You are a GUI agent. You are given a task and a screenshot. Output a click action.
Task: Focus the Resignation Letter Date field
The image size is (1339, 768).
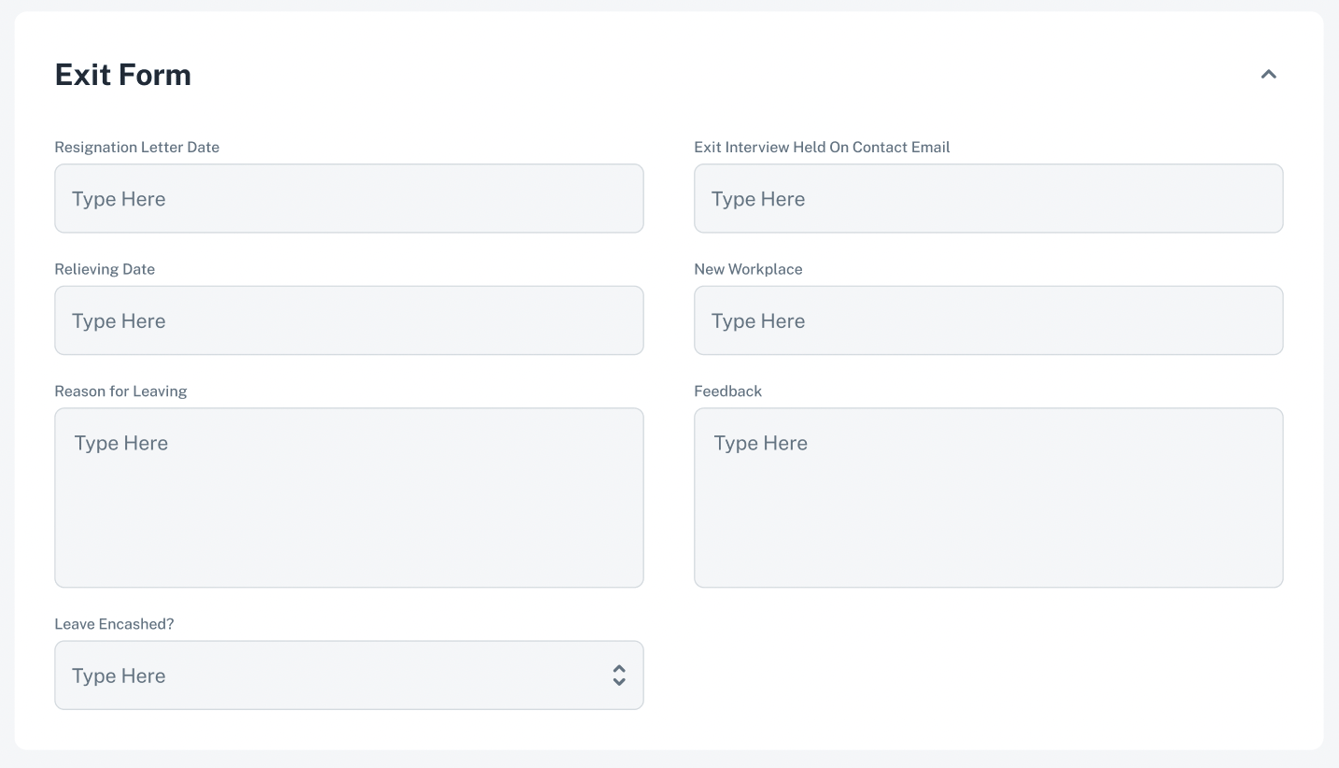point(348,198)
